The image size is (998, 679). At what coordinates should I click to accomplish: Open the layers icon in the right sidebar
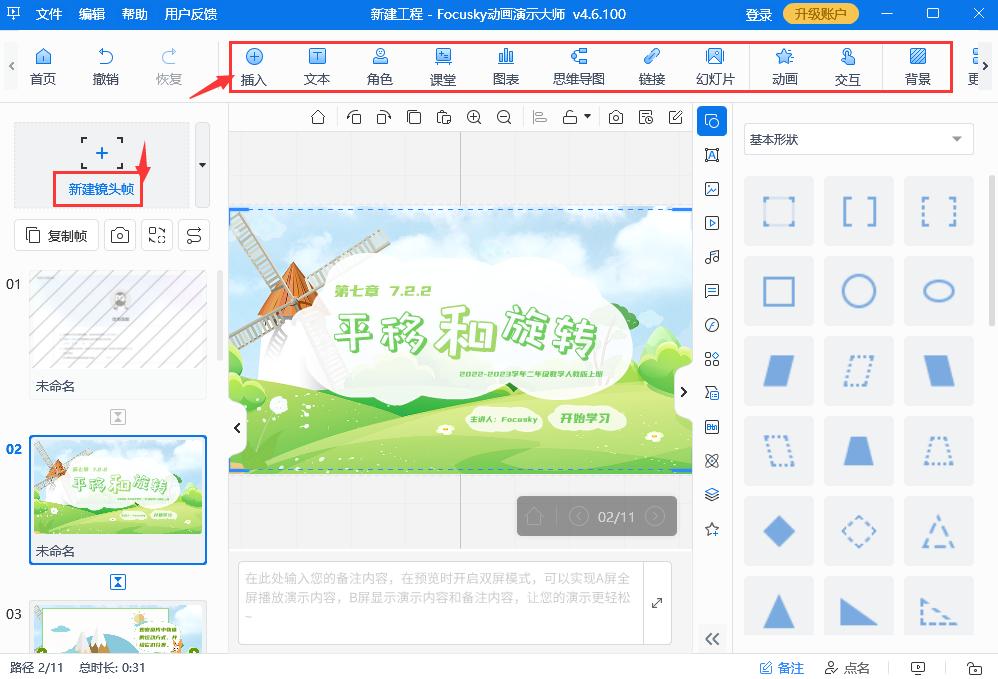pyautogui.click(x=712, y=494)
